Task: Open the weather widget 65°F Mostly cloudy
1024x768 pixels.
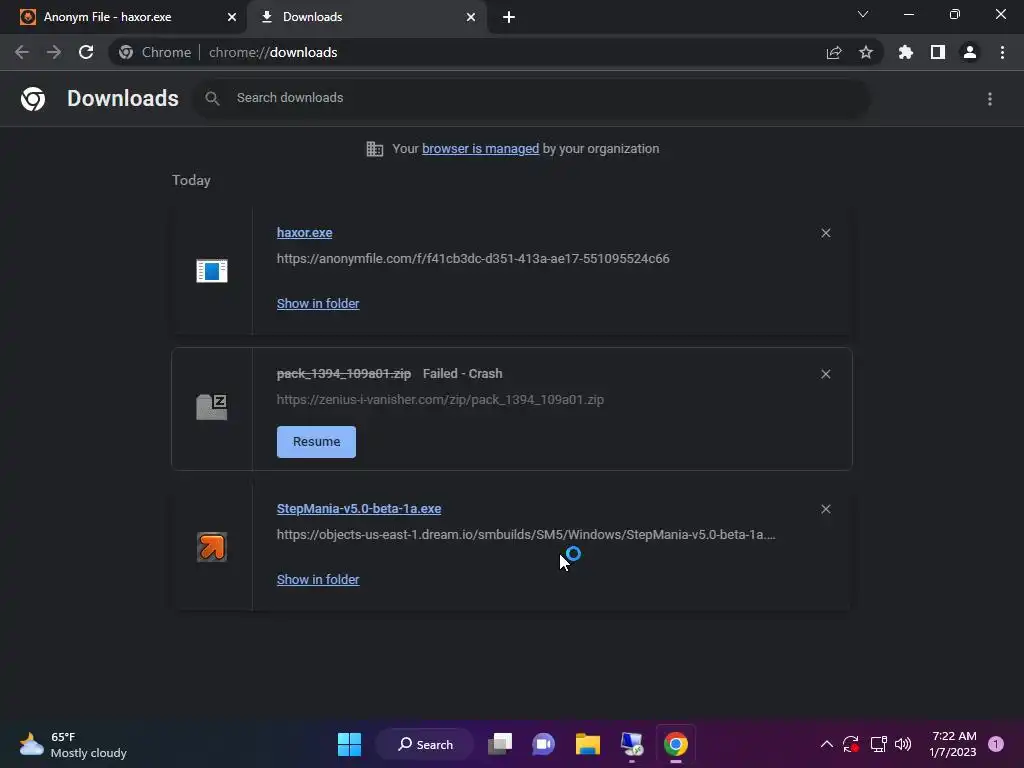Action: tap(73, 745)
